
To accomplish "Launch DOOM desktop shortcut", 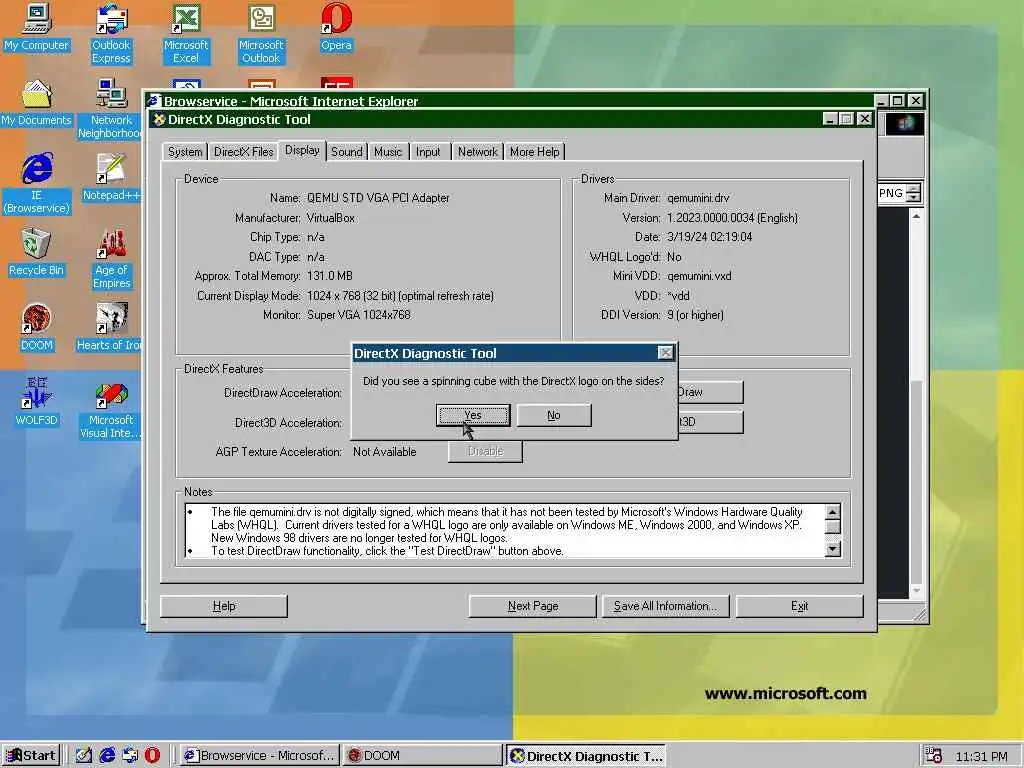I will coord(37,327).
